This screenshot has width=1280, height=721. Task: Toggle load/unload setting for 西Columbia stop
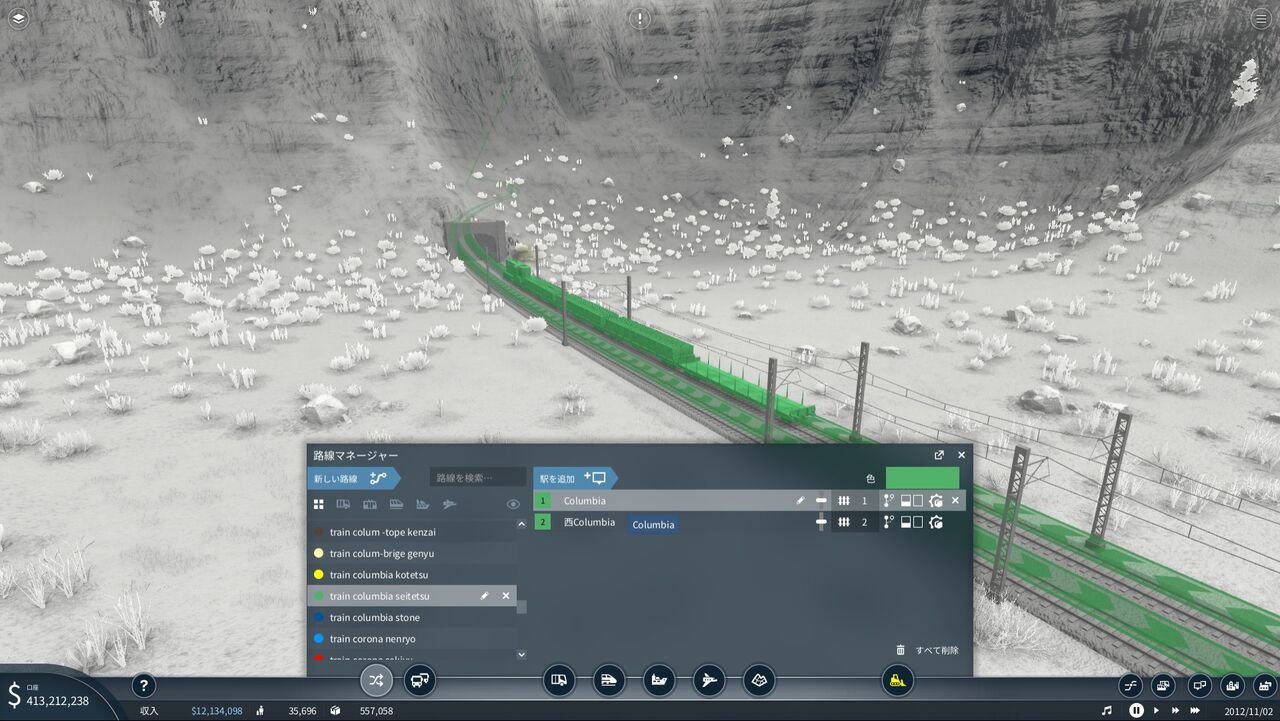pyautogui.click(x=912, y=522)
